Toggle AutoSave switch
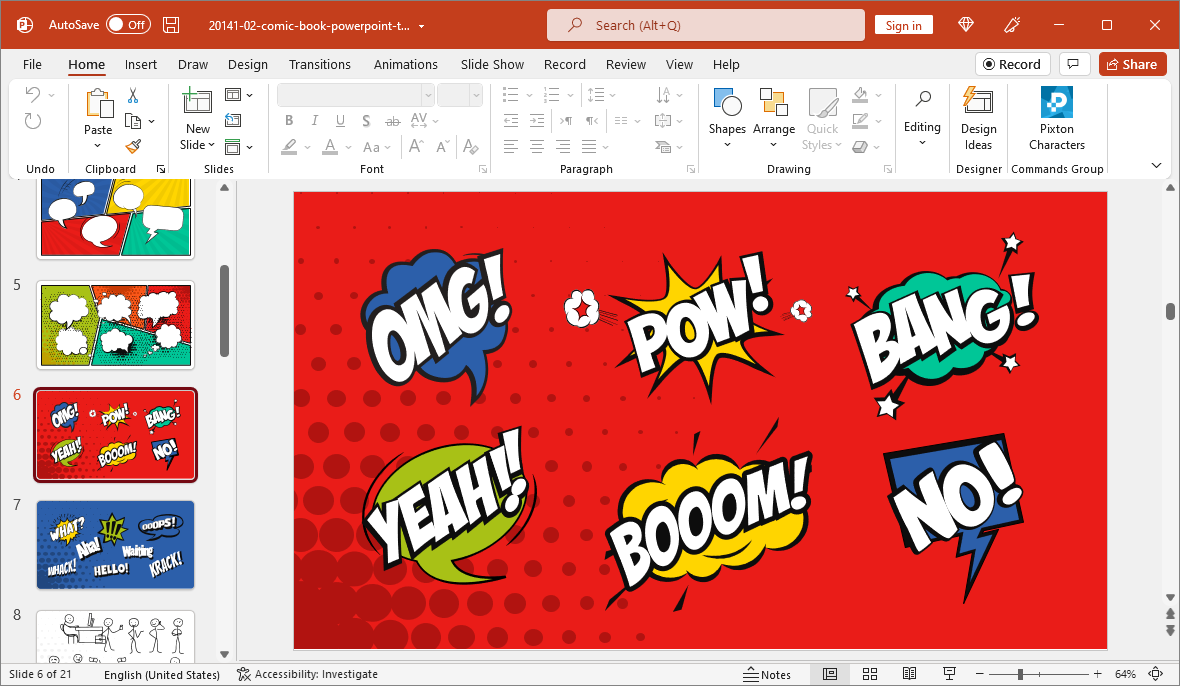 click(x=128, y=25)
